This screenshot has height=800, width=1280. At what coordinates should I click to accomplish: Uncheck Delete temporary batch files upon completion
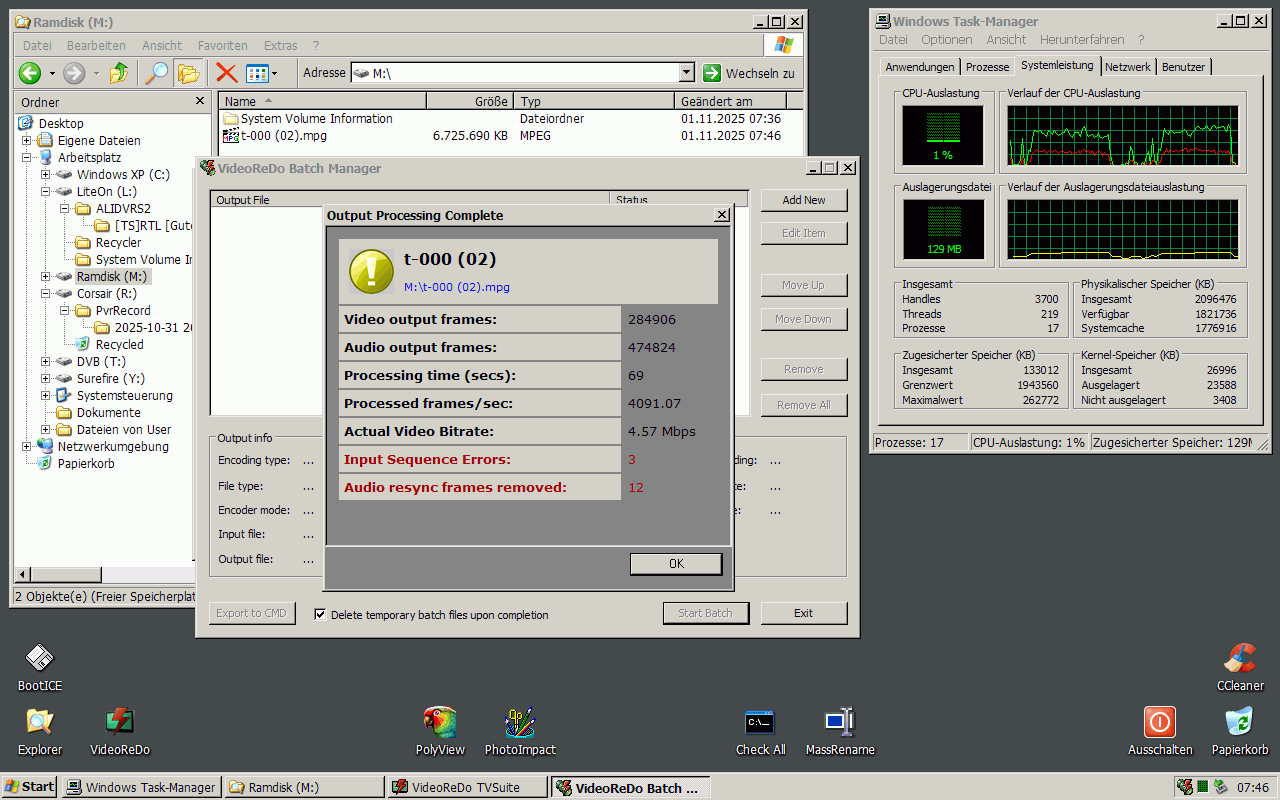320,614
